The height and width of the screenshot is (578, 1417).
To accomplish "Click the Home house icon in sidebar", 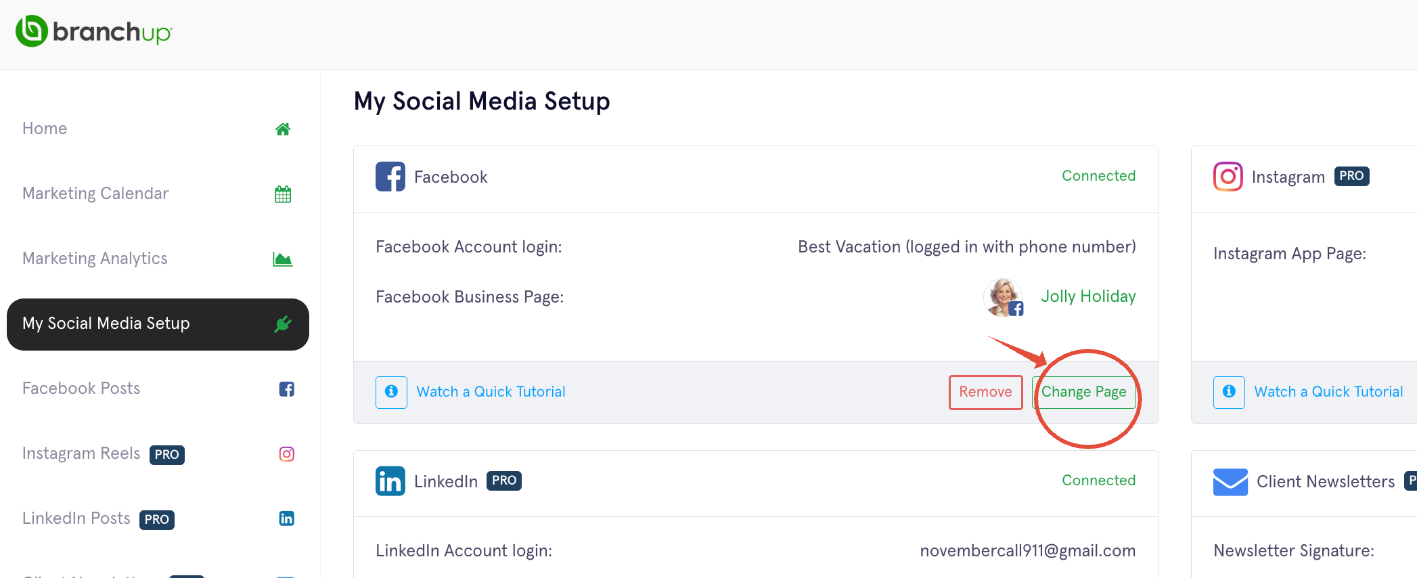I will tap(283, 129).
